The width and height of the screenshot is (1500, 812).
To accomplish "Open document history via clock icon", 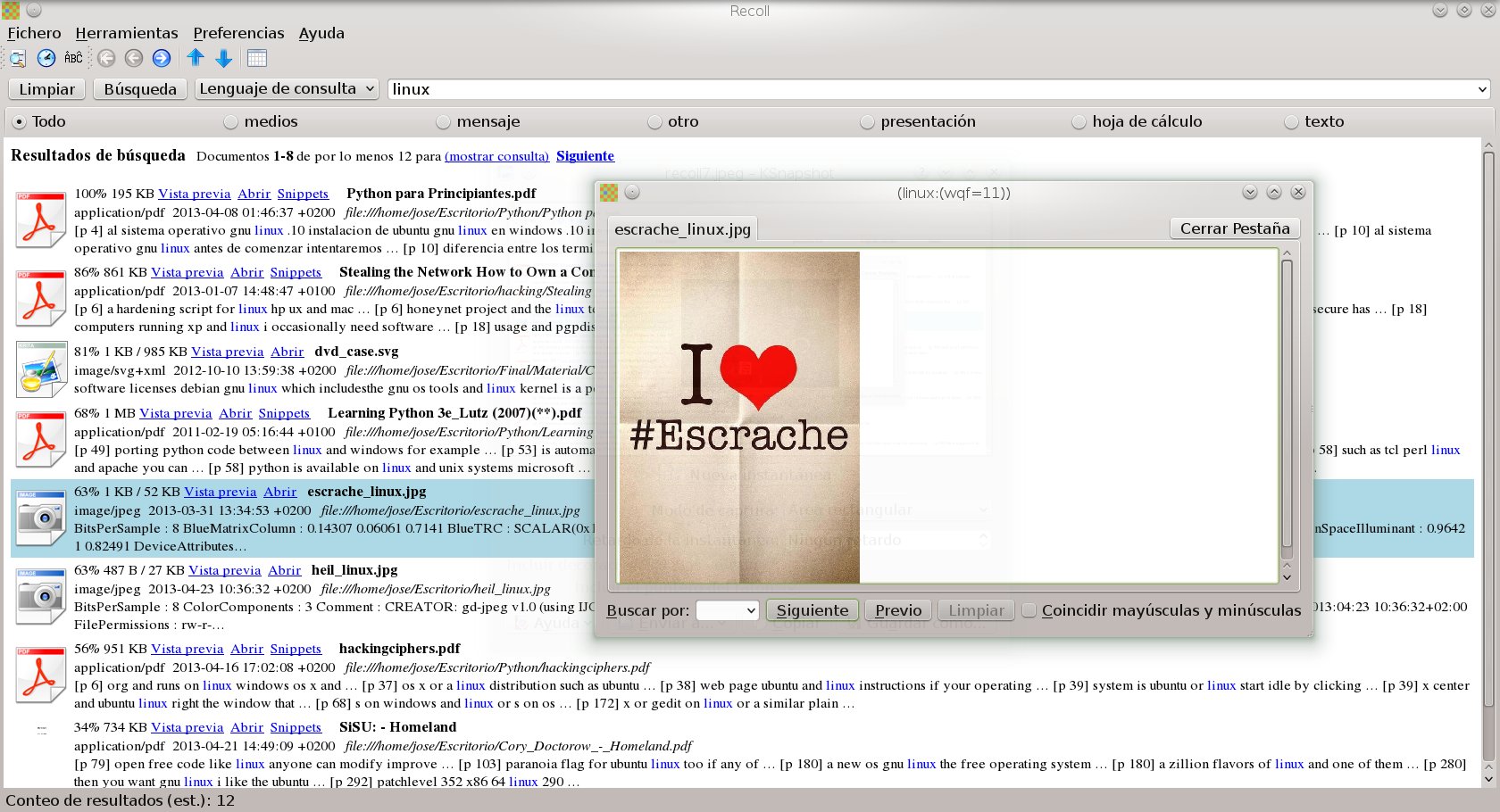I will click(46, 58).
